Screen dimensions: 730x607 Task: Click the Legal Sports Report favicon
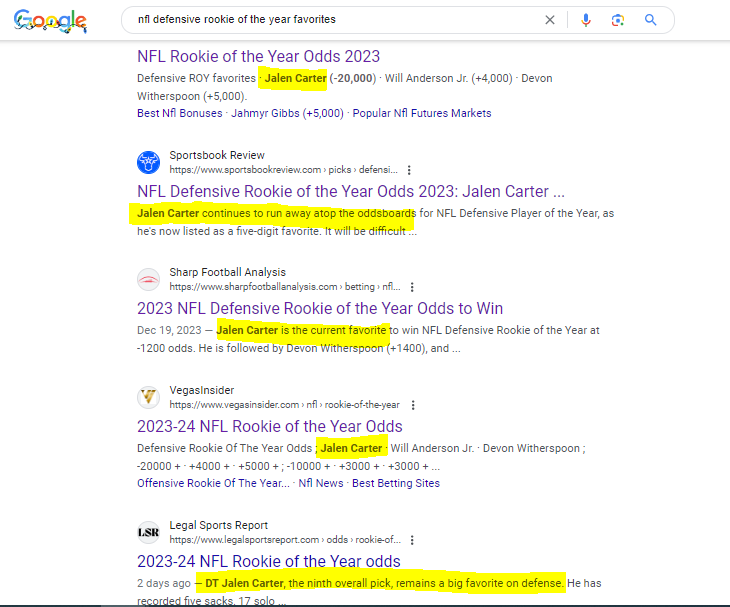pyautogui.click(x=148, y=532)
